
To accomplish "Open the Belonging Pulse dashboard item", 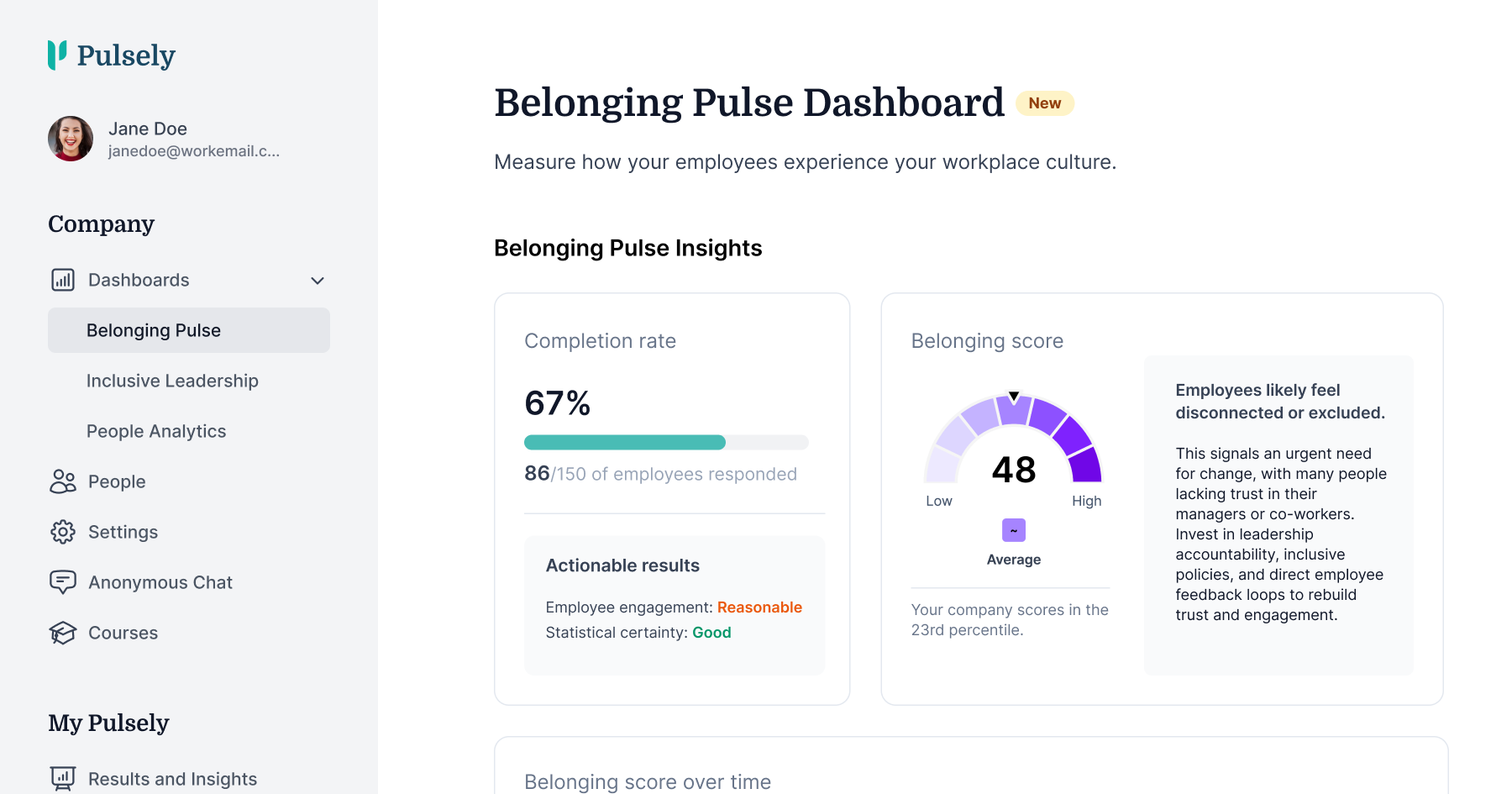I will point(154,330).
